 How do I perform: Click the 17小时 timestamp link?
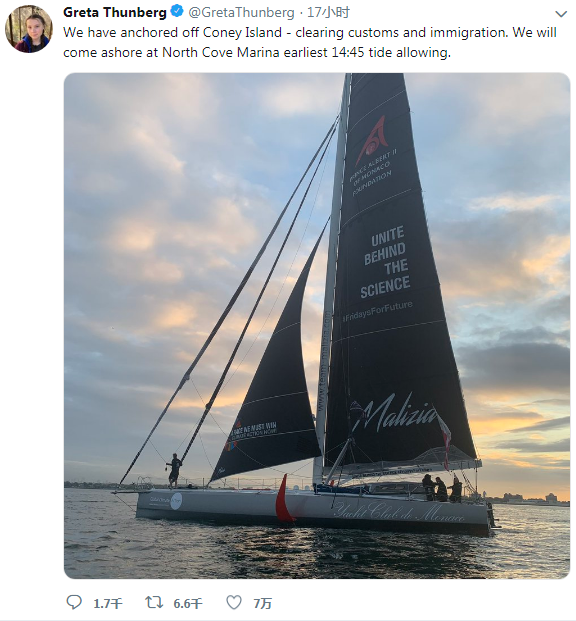pyautogui.click(x=328, y=13)
